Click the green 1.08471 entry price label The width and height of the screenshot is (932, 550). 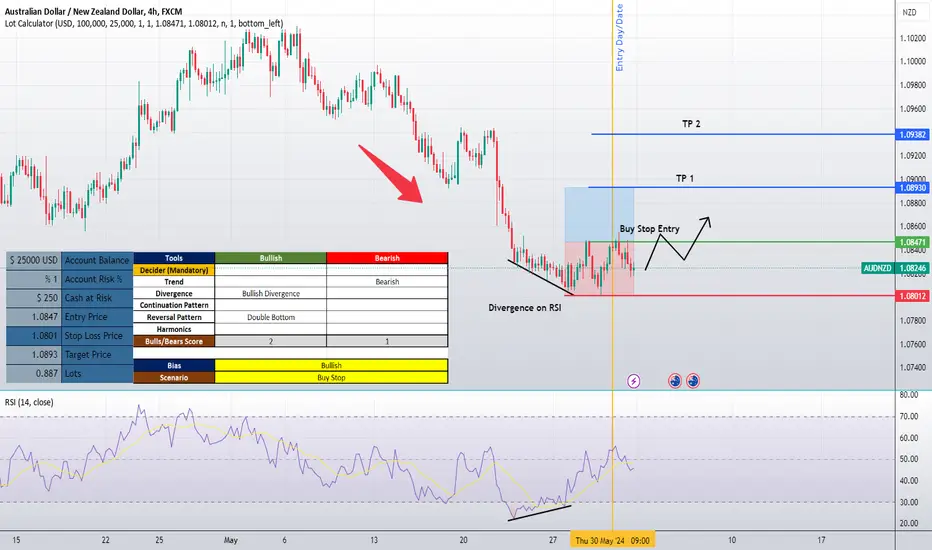[x=912, y=243]
